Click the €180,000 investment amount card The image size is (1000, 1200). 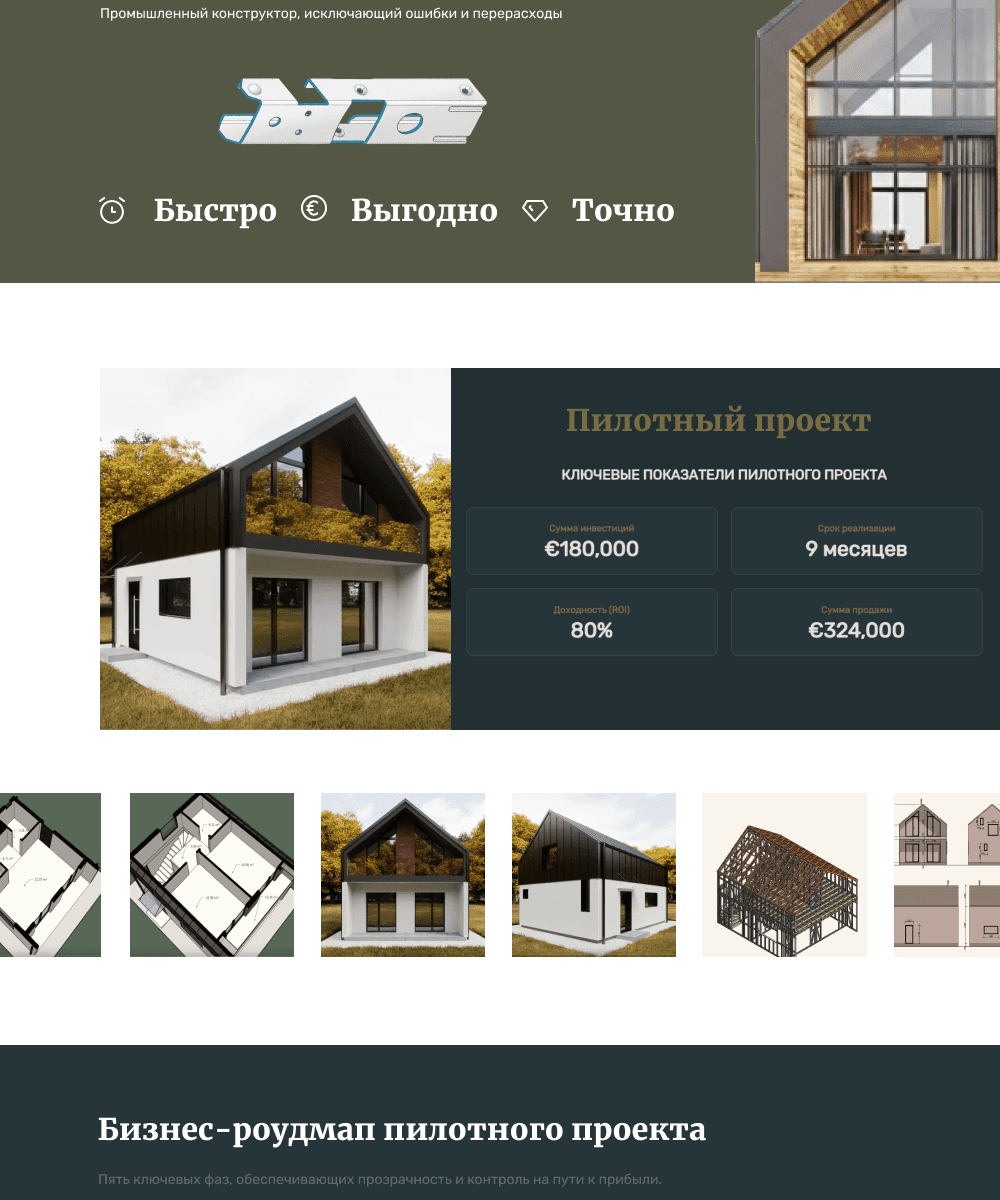click(x=592, y=541)
